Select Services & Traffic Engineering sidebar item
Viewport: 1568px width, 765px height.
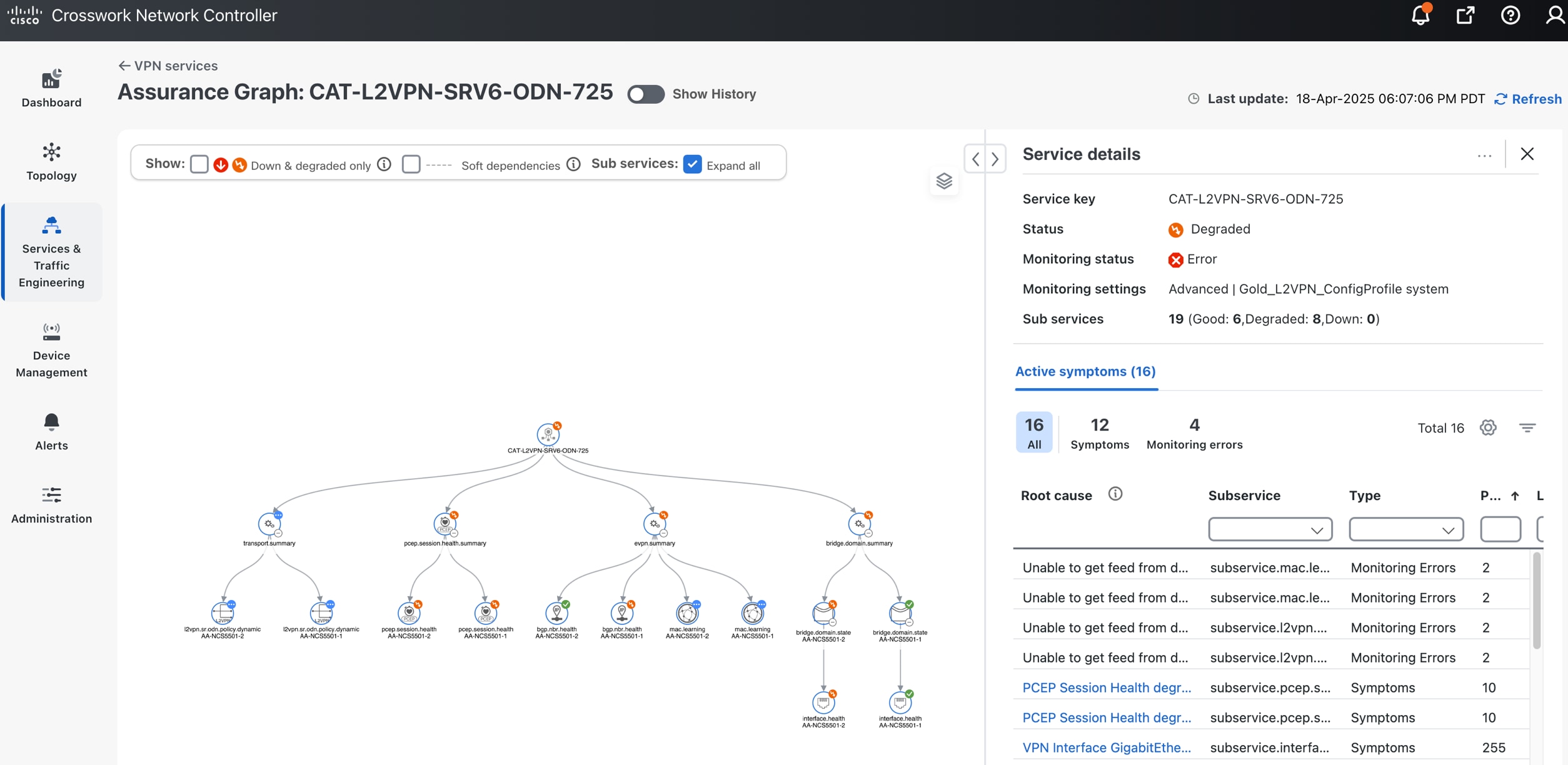coord(51,252)
